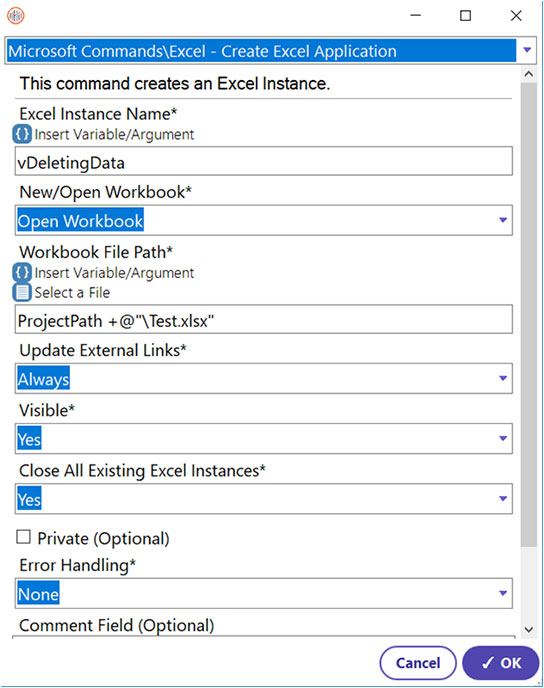Click the command description text
Image resolution: width=544 pixels, height=688 pixels.
(175, 83)
